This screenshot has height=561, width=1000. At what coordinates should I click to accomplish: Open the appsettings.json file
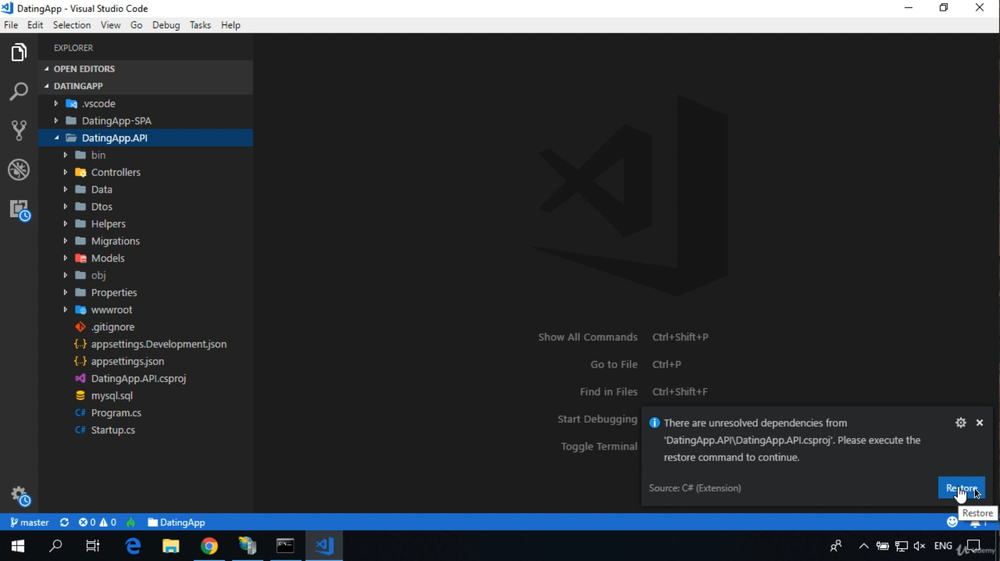click(x=145, y=361)
